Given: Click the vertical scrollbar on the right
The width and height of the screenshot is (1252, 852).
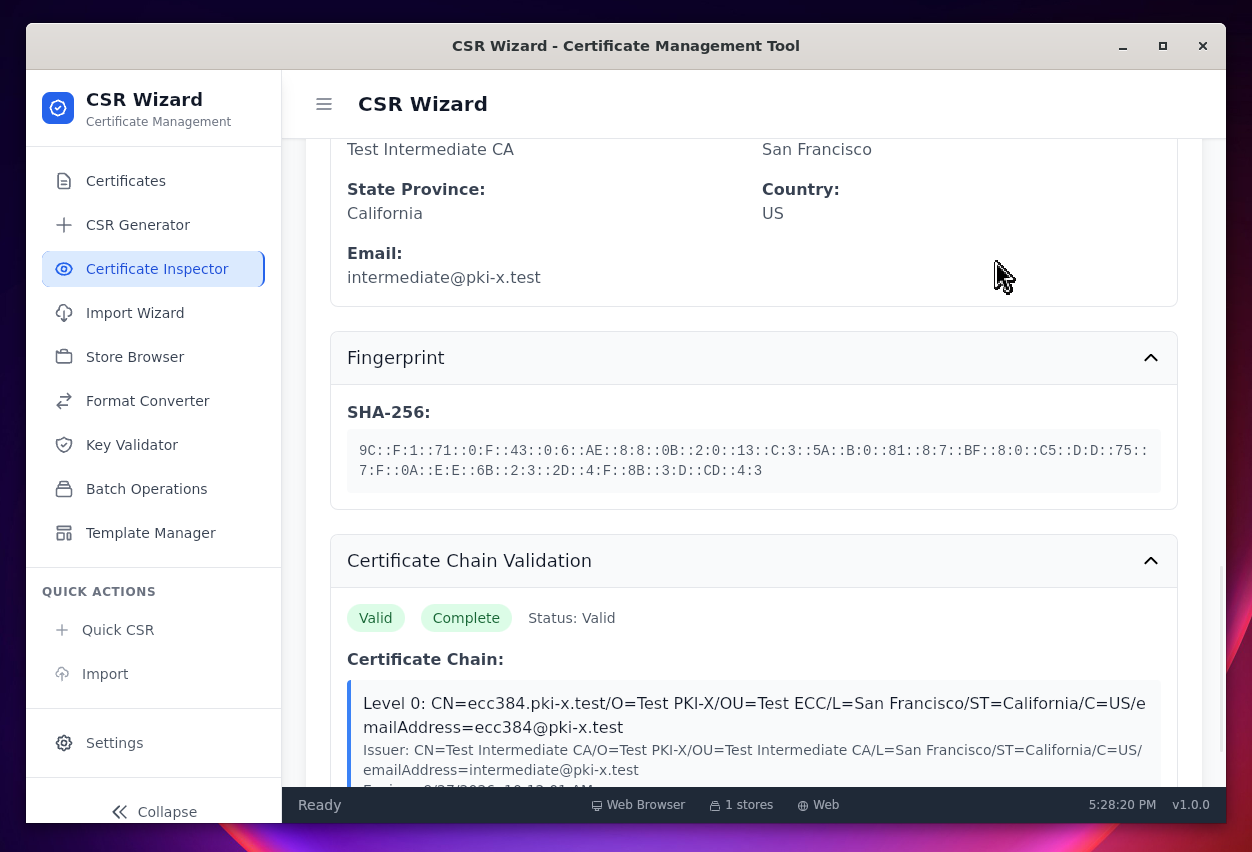Looking at the screenshot, I should tap(1221, 660).
